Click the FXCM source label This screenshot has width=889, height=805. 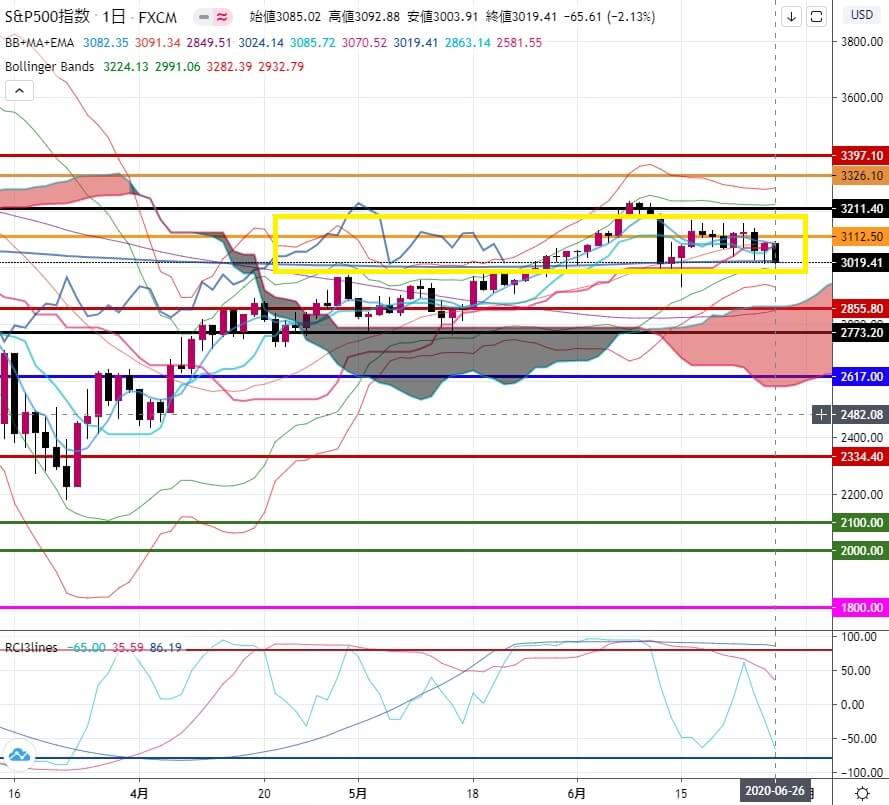tap(158, 18)
